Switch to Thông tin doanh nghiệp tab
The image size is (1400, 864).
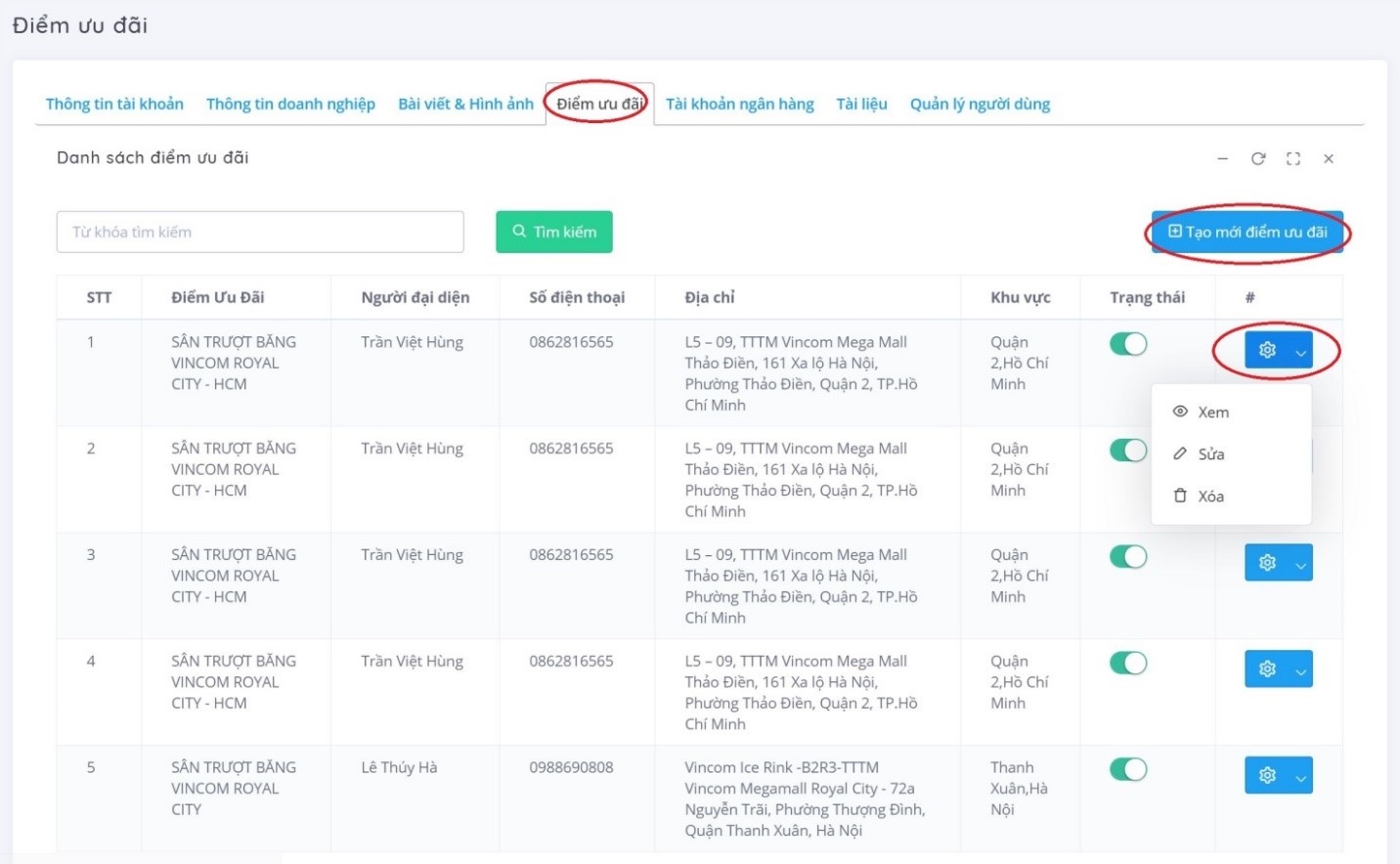click(290, 104)
